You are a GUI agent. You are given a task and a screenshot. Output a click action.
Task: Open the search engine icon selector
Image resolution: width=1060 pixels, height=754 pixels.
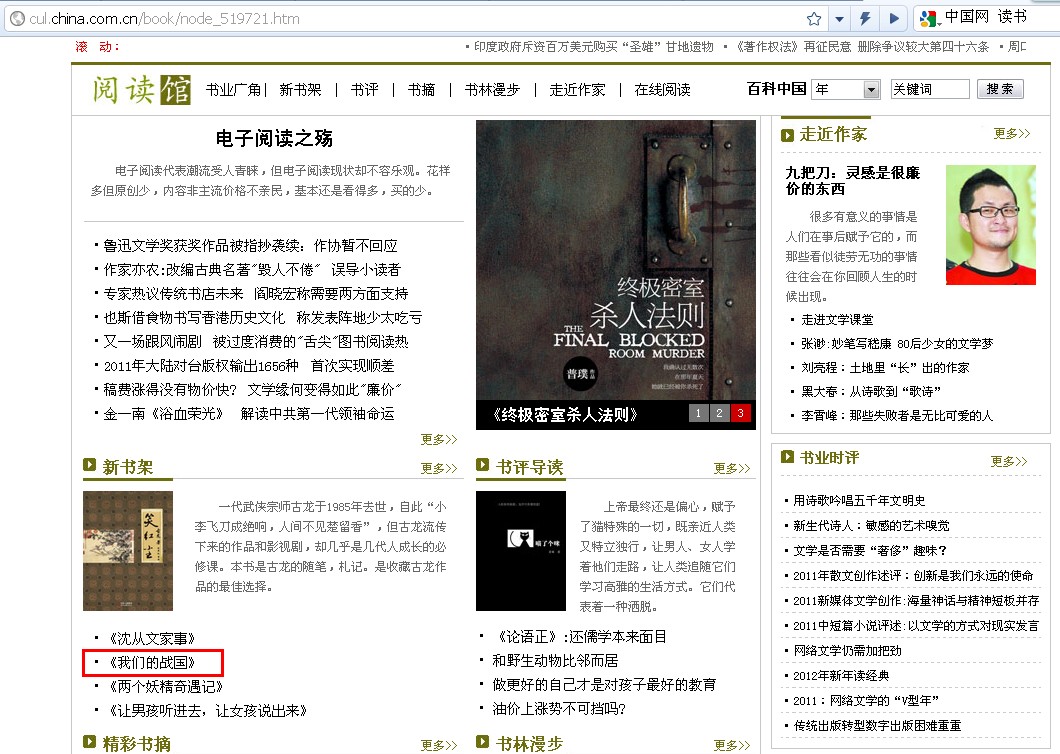[x=930, y=19]
